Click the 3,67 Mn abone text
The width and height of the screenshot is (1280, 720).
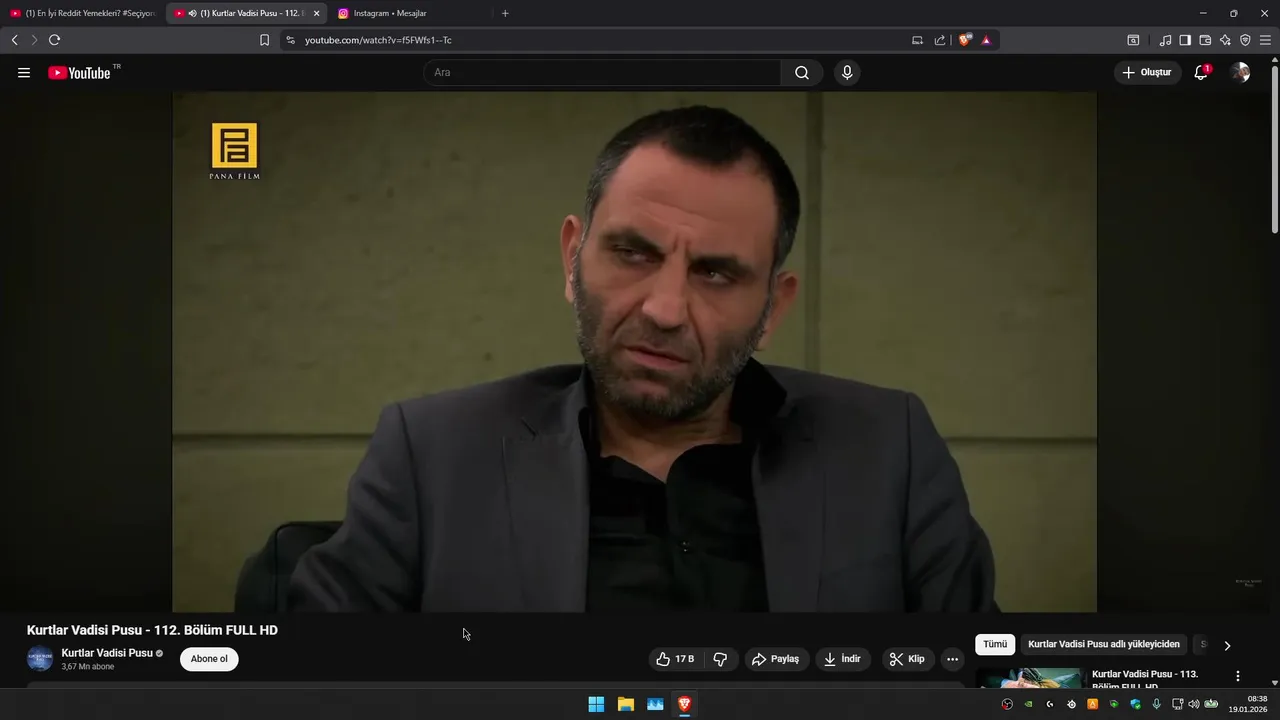tap(88, 667)
